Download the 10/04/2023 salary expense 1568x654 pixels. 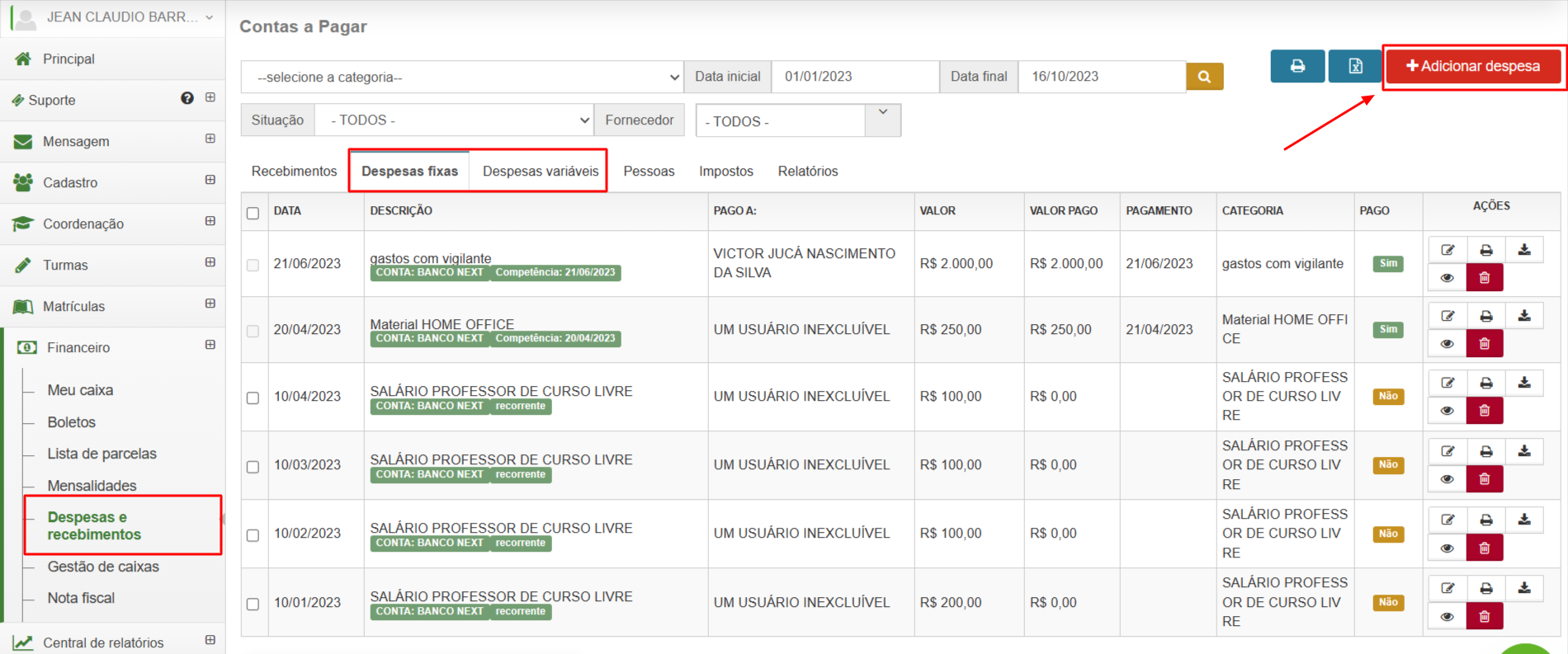1524,383
